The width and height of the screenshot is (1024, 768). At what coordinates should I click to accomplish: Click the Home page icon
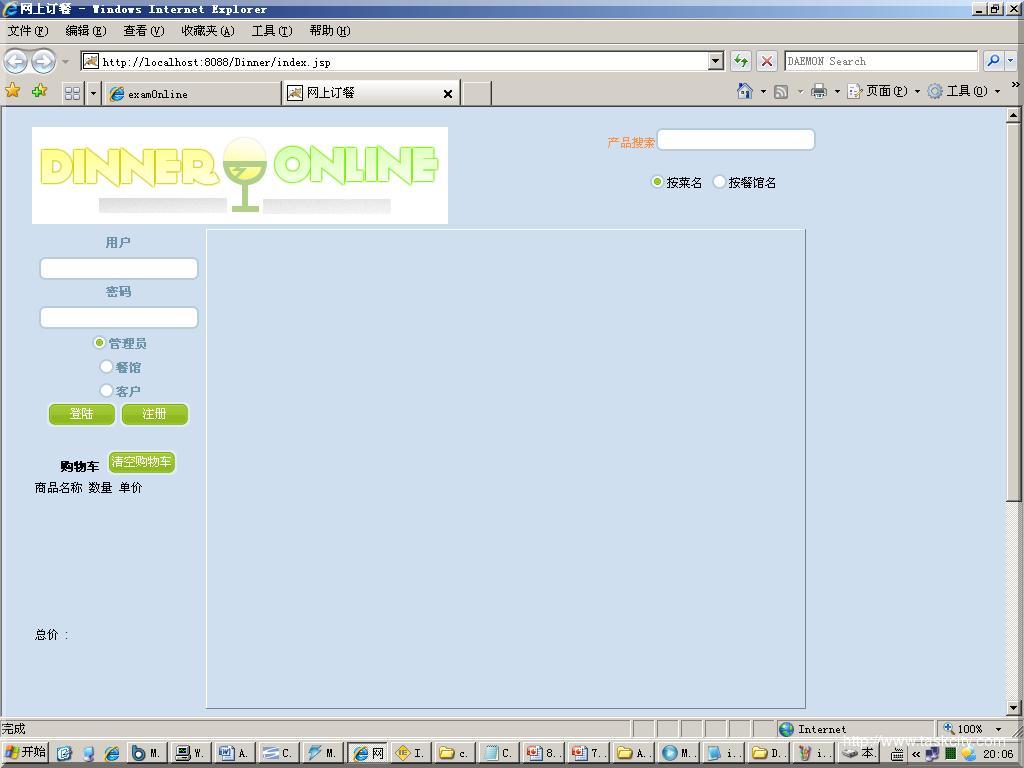[x=744, y=91]
